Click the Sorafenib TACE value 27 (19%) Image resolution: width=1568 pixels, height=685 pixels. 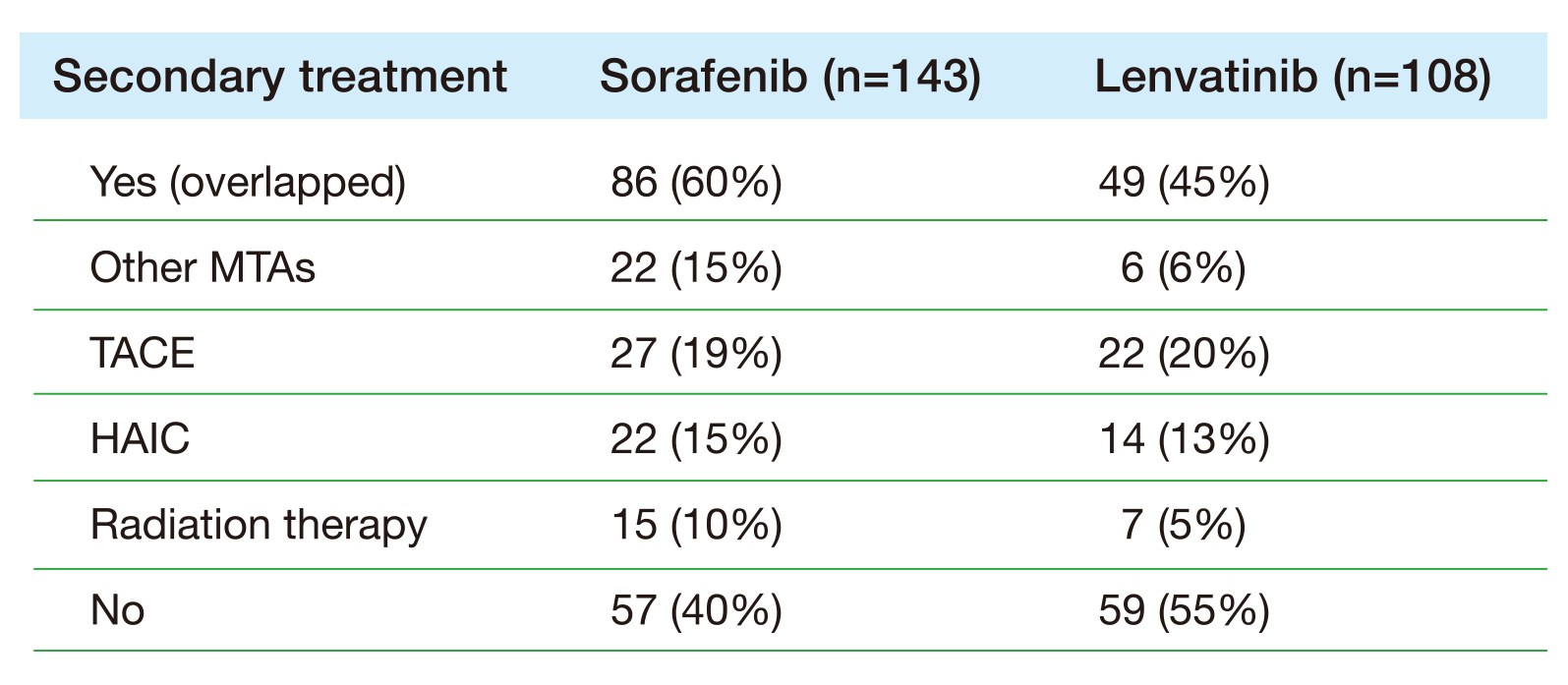pyautogui.click(x=696, y=353)
